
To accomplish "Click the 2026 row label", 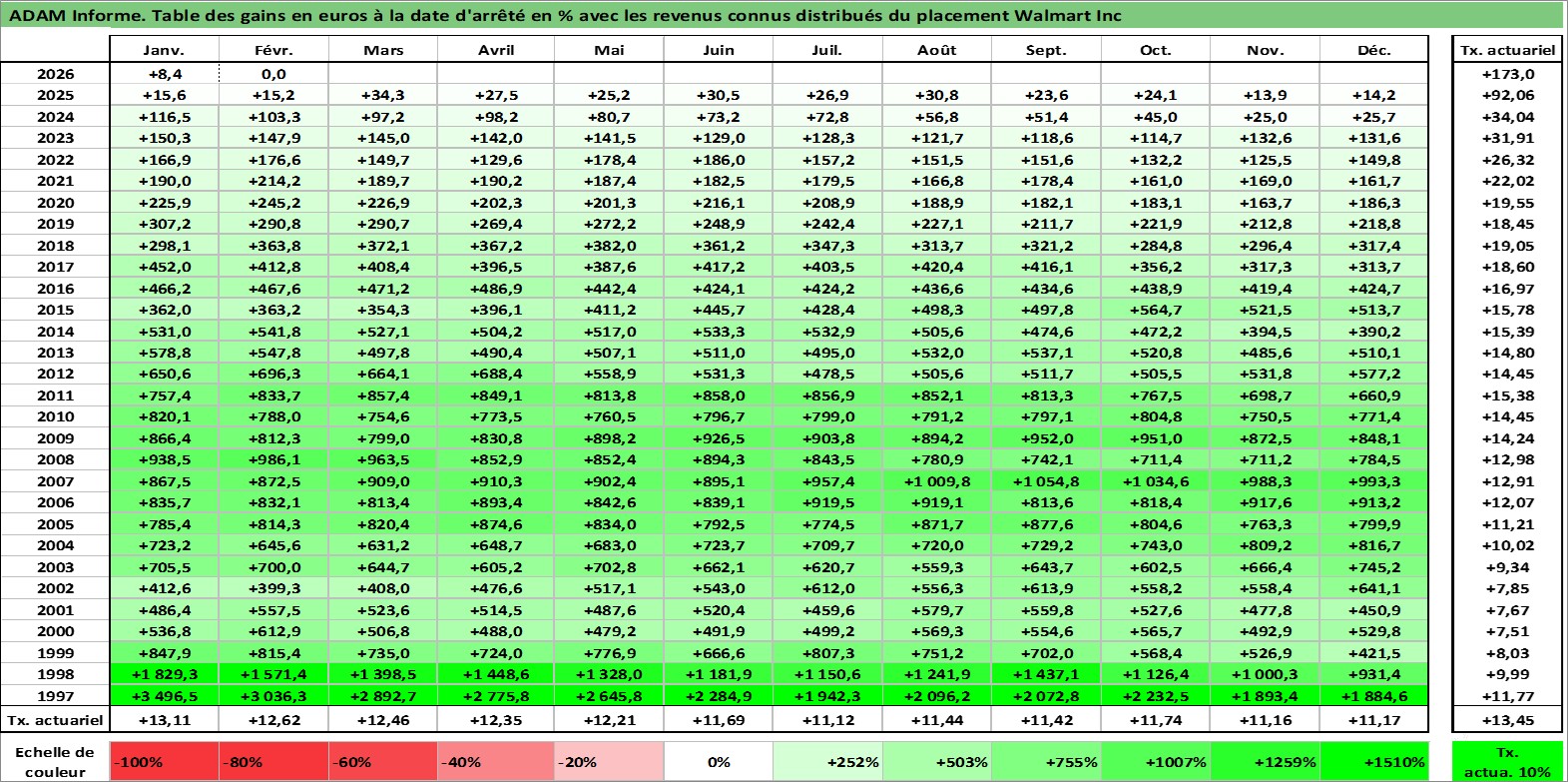I will coord(55,74).
